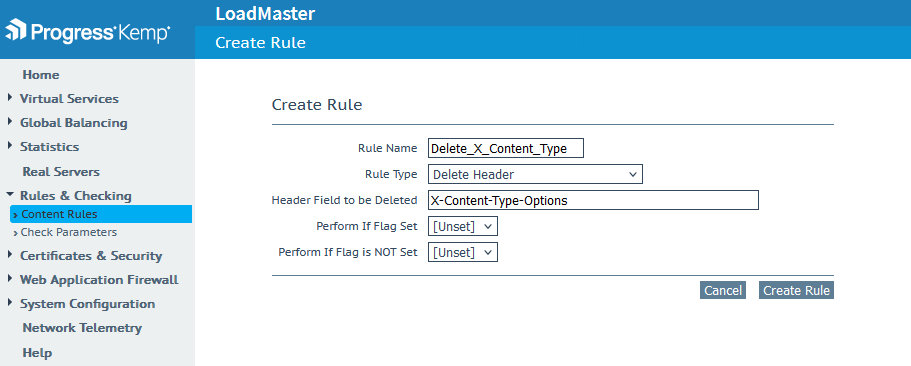Click the Create Rule button
911x366 pixels.
(x=796, y=290)
